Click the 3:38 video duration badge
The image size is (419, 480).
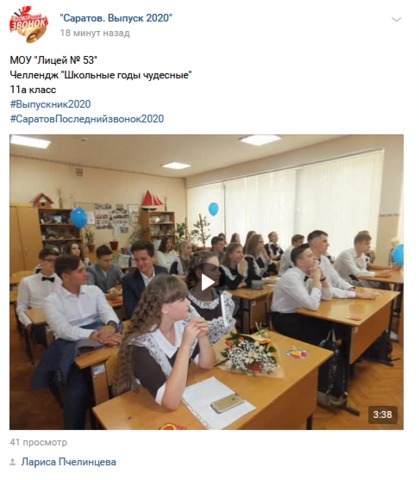pos(382,415)
